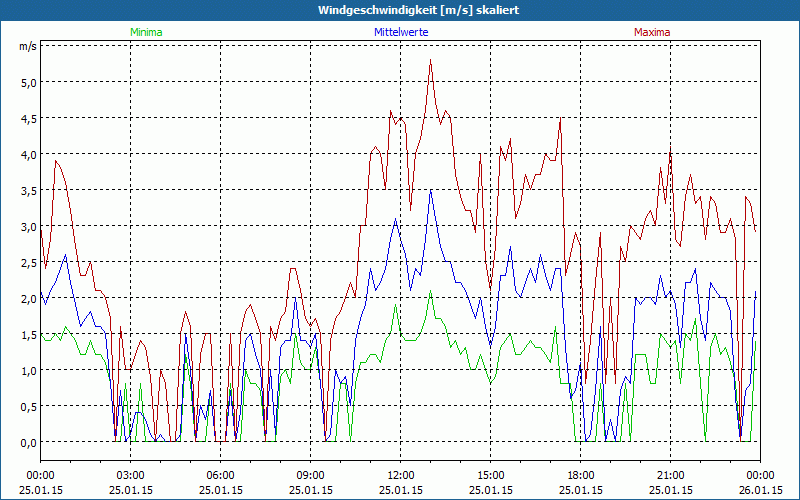Click the m/s unit label on y-axis

pyautogui.click(x=28, y=46)
